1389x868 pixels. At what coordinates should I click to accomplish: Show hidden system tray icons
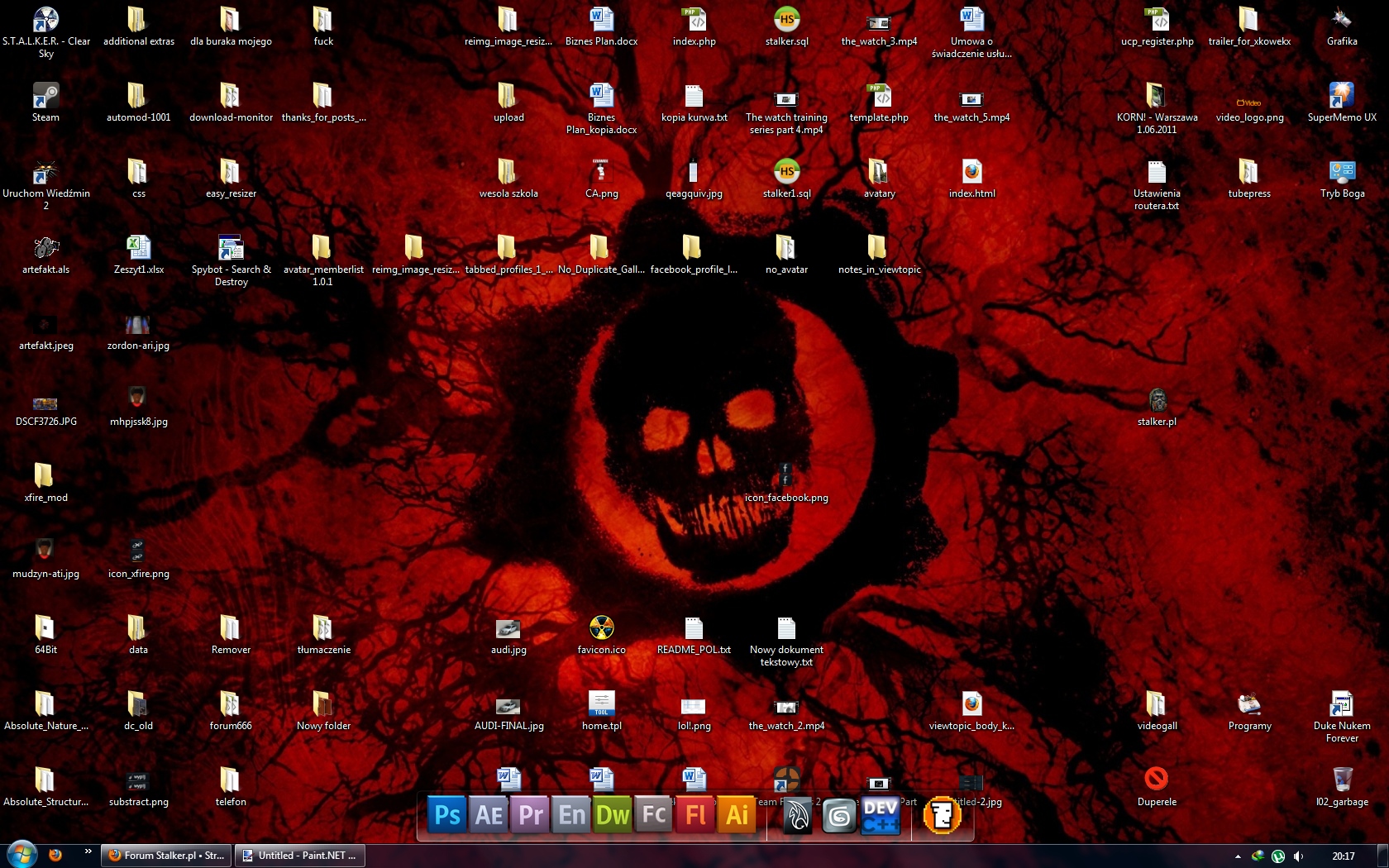pos(1238,856)
